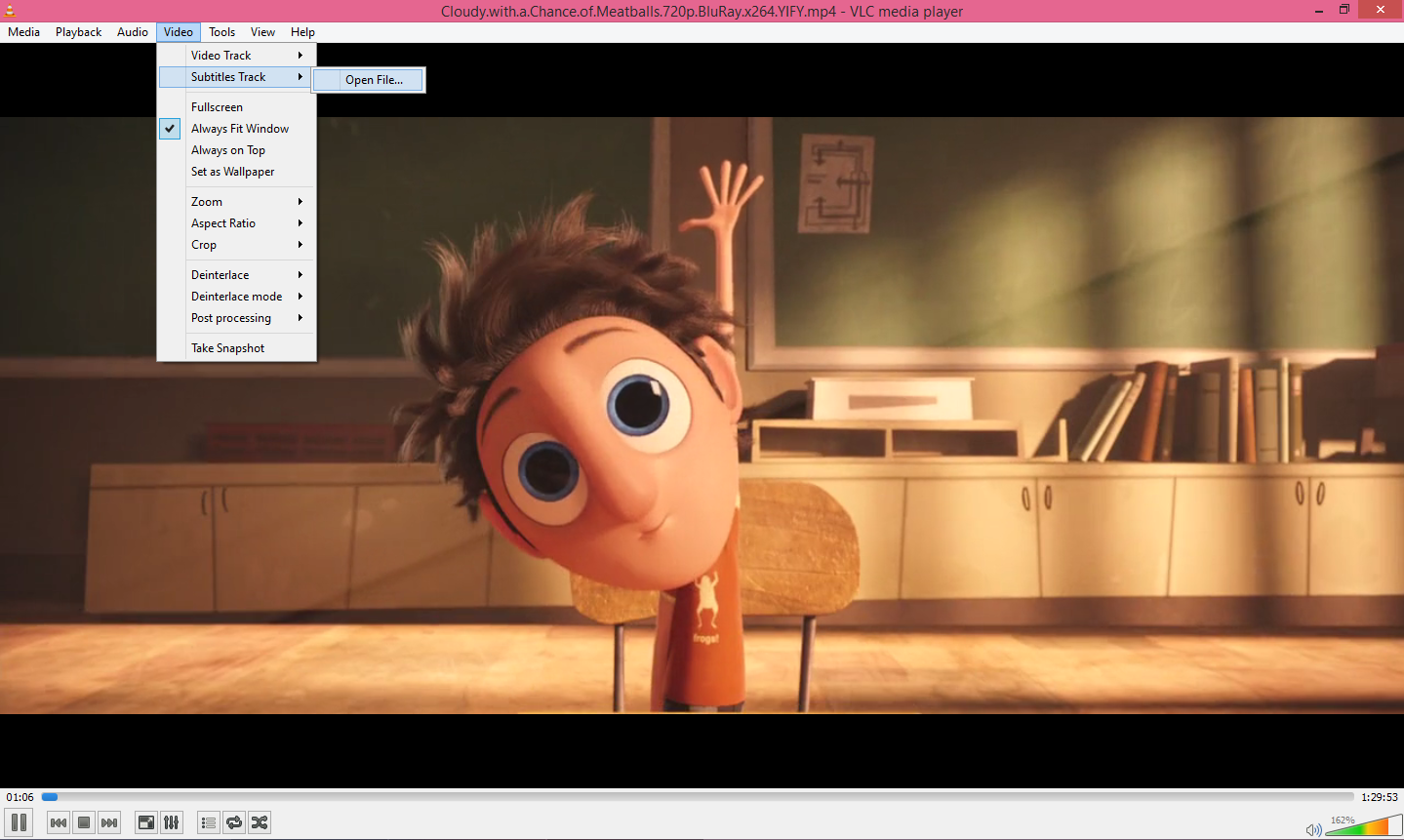Open the Help menu

click(x=303, y=32)
